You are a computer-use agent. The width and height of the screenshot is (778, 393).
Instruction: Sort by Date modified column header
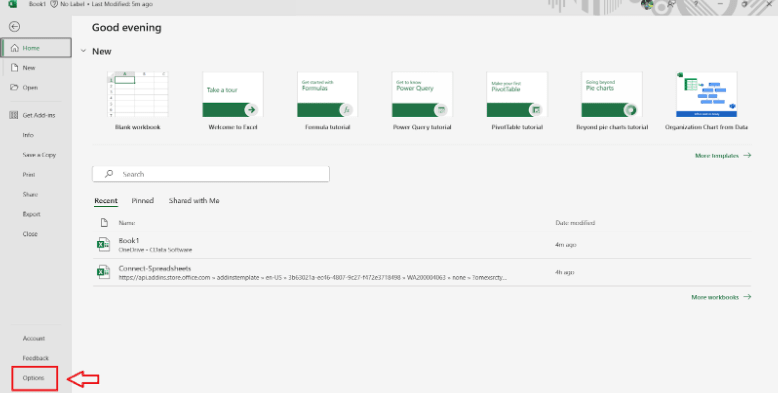pyautogui.click(x=575, y=223)
